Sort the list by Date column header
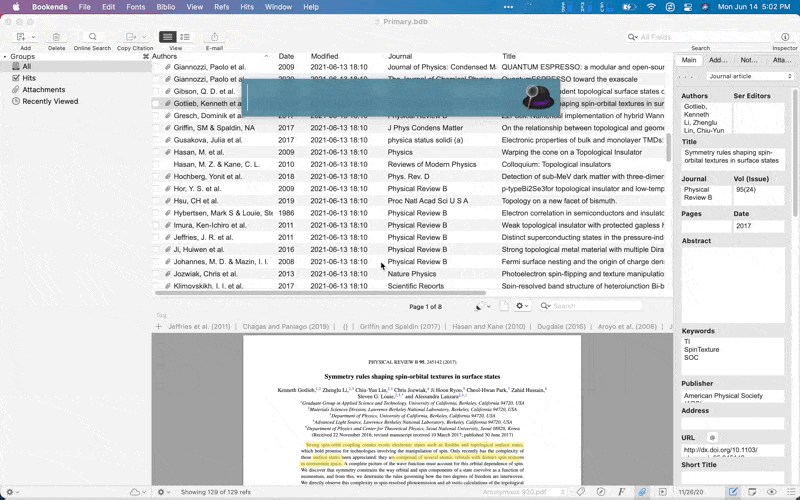 tap(286, 56)
